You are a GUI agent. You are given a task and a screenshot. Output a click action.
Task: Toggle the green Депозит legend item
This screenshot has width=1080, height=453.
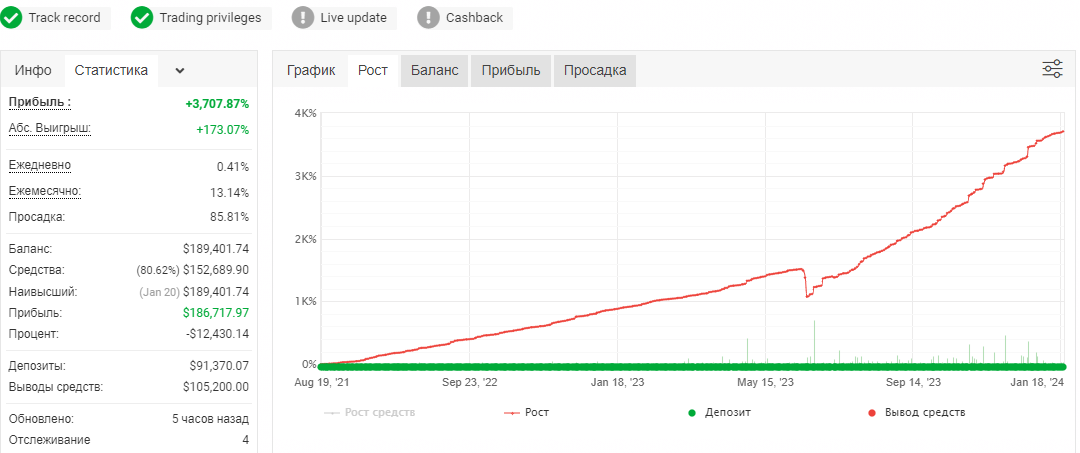point(719,412)
